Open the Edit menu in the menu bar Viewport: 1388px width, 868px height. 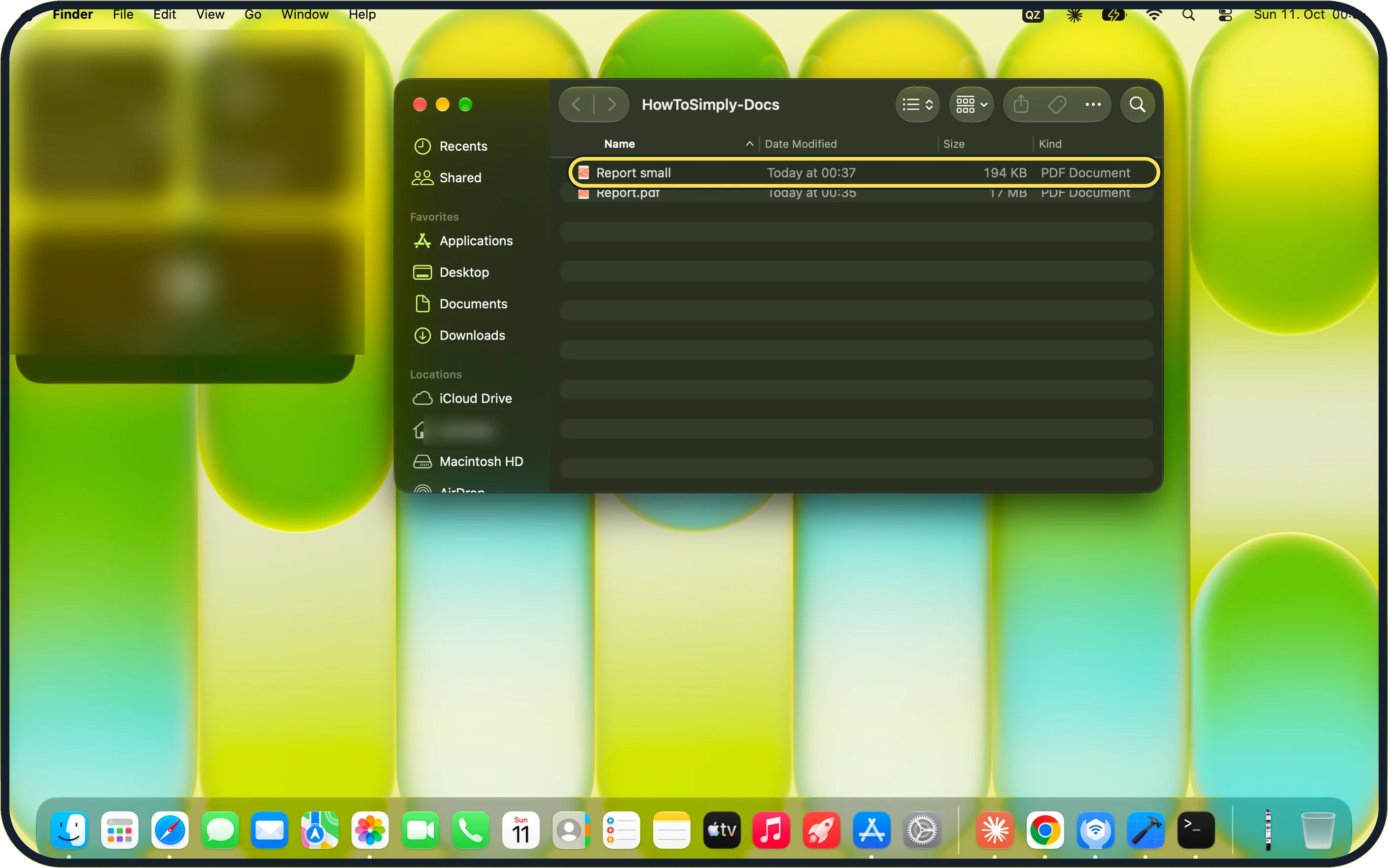coord(164,14)
